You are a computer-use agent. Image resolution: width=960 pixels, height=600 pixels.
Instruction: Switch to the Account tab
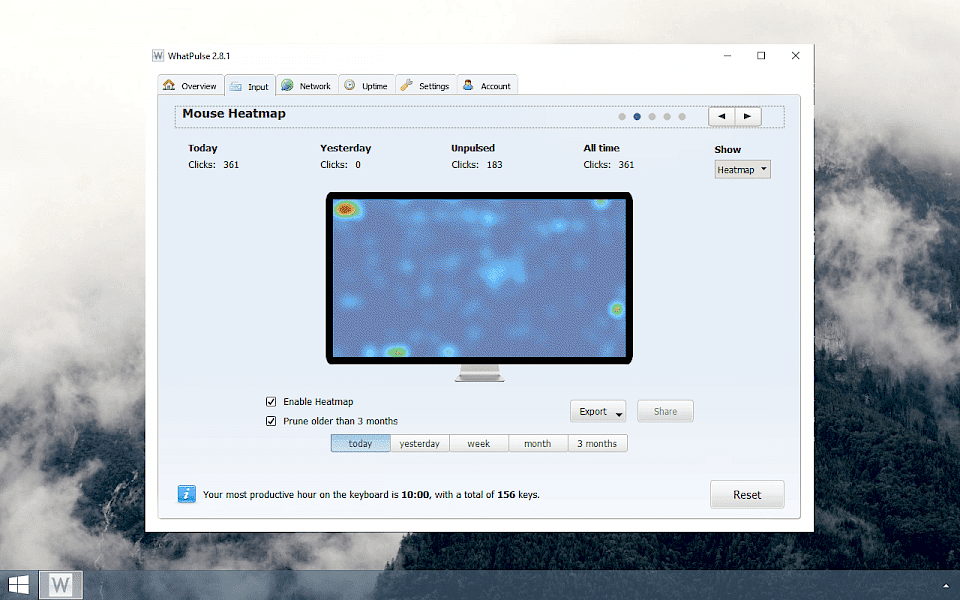pyautogui.click(x=487, y=86)
